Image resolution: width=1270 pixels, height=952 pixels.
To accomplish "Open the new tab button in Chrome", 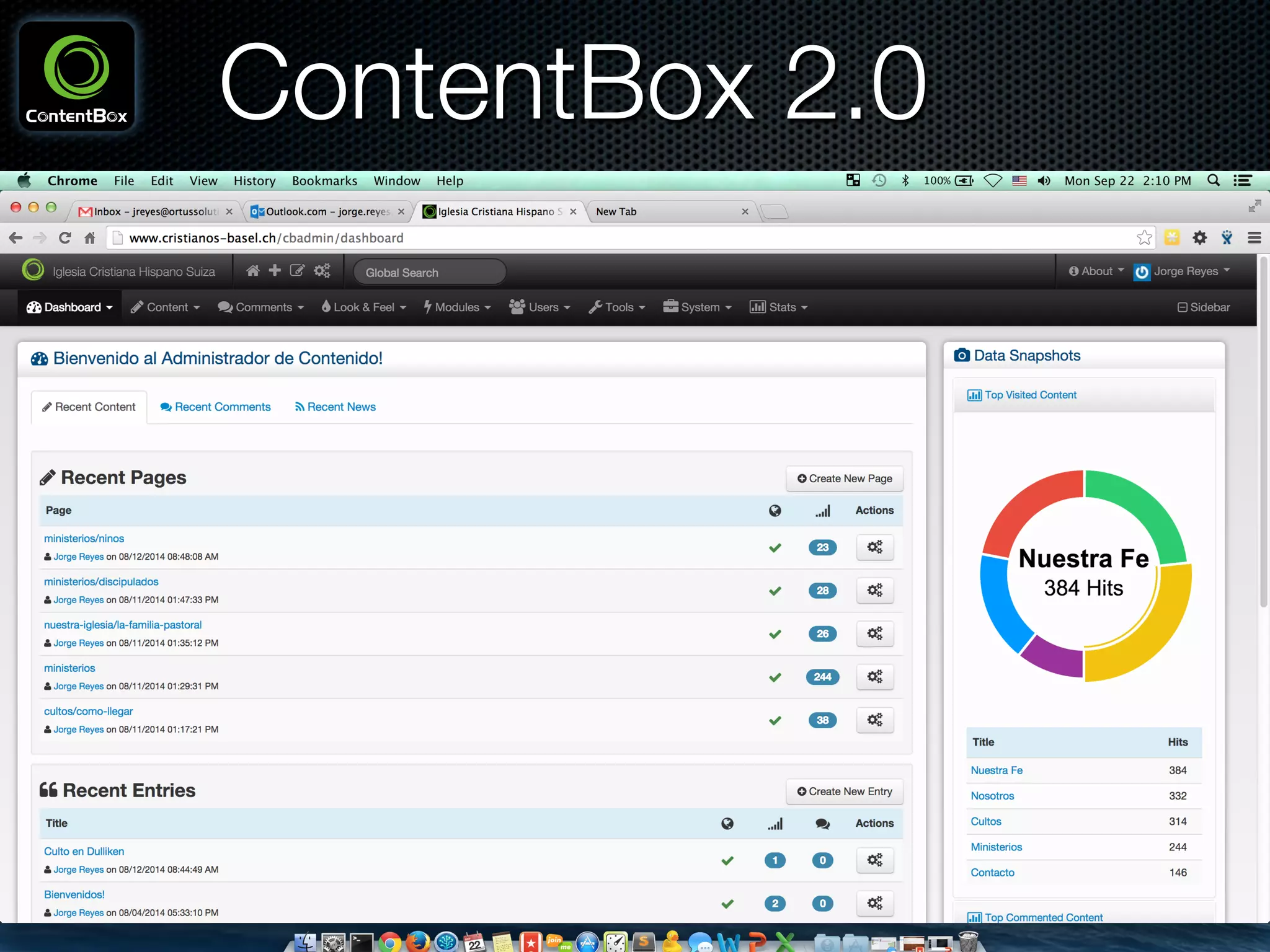I will tap(774, 212).
